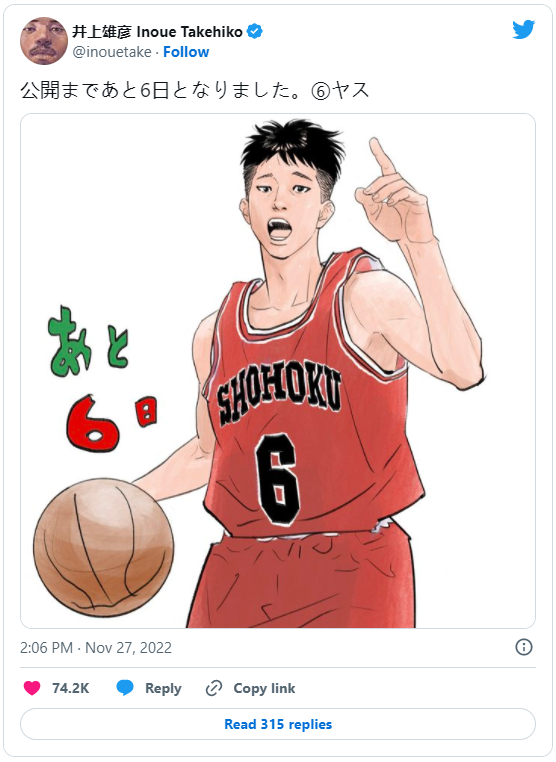
Task: Open the @inouetake handle link
Action: click(112, 52)
